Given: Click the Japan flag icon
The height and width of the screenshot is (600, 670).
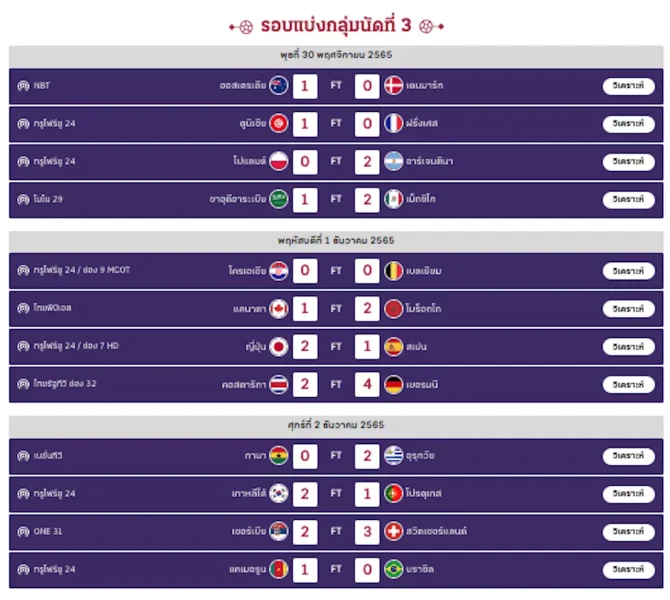Looking at the screenshot, I should (x=279, y=346).
